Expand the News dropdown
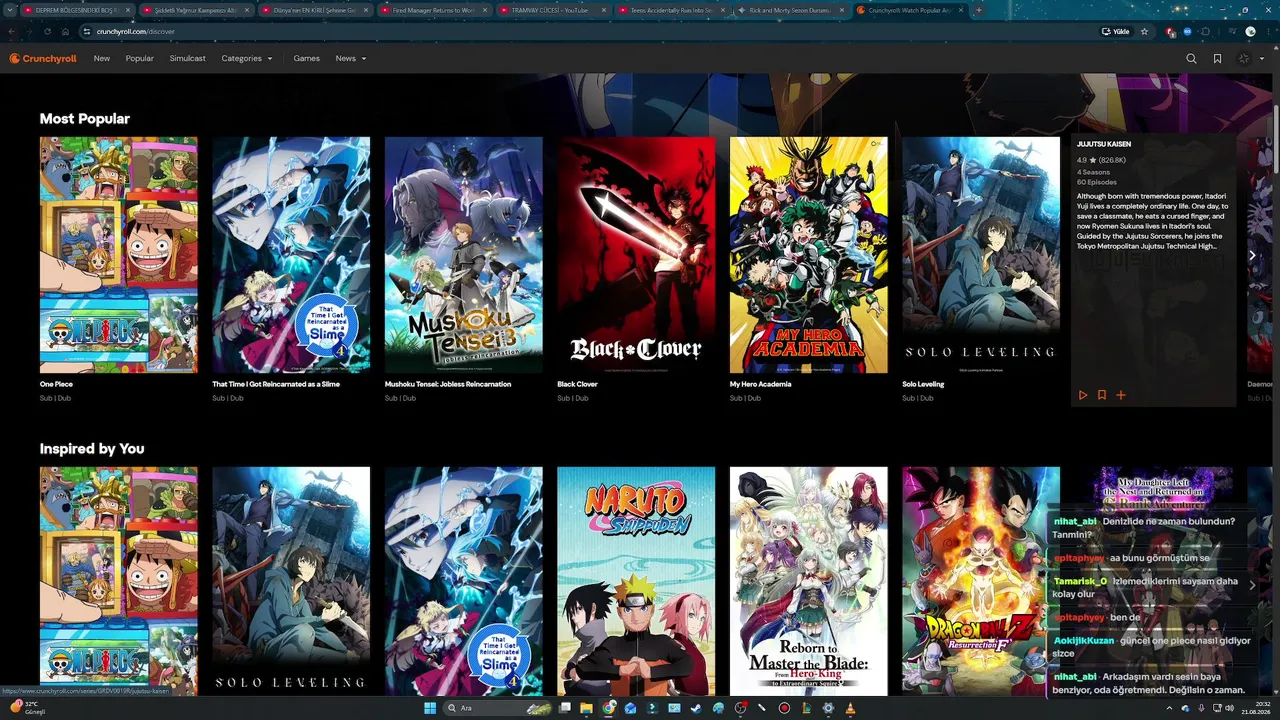1280x720 pixels. (x=351, y=59)
